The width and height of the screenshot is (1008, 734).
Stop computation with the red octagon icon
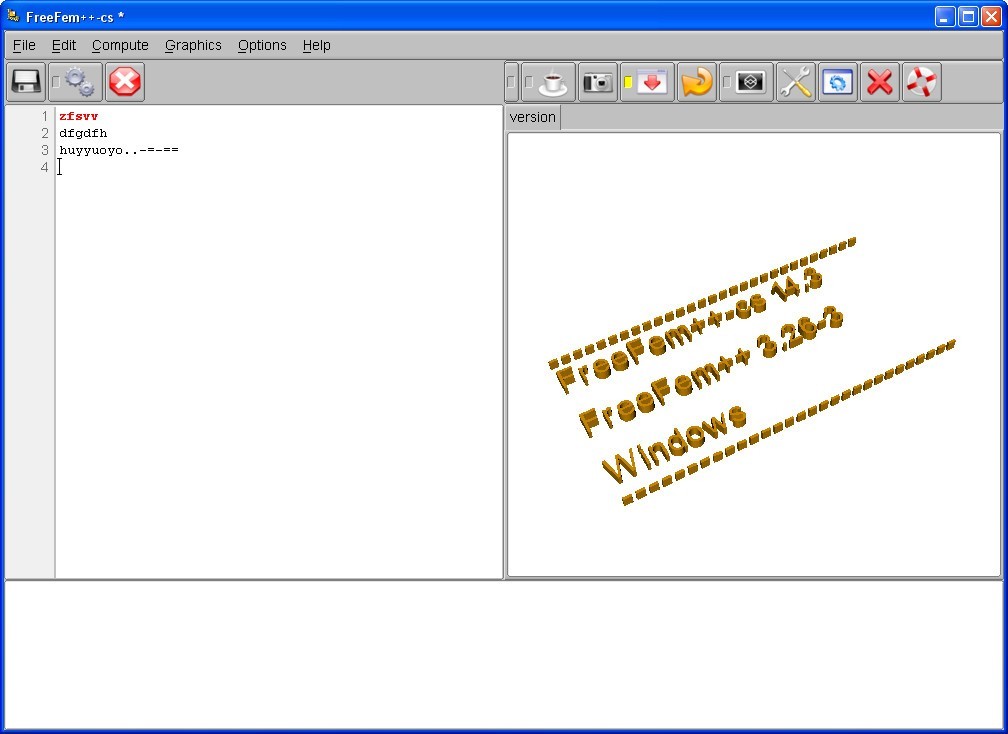click(125, 82)
